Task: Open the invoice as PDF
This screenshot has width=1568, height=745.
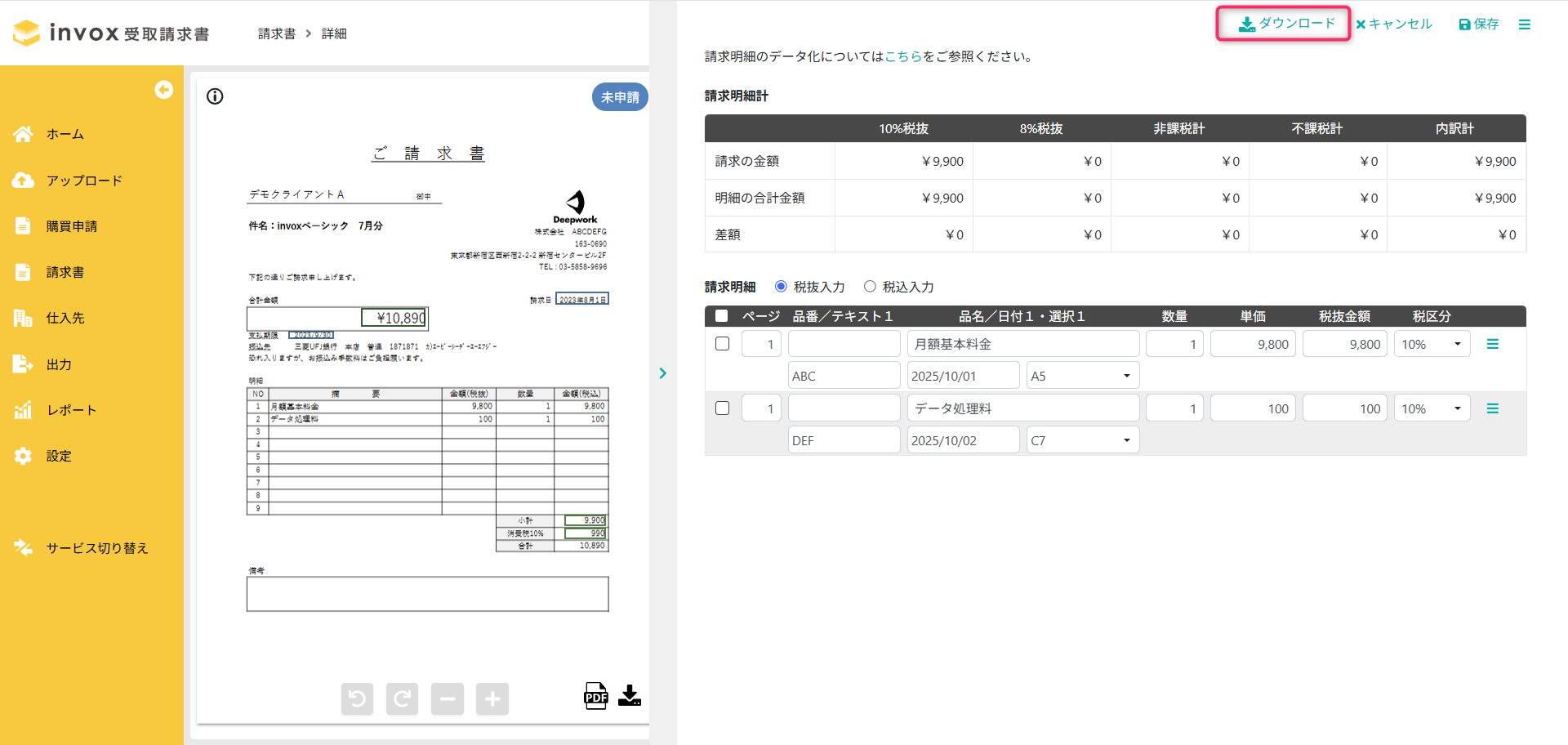Action: tap(596, 696)
